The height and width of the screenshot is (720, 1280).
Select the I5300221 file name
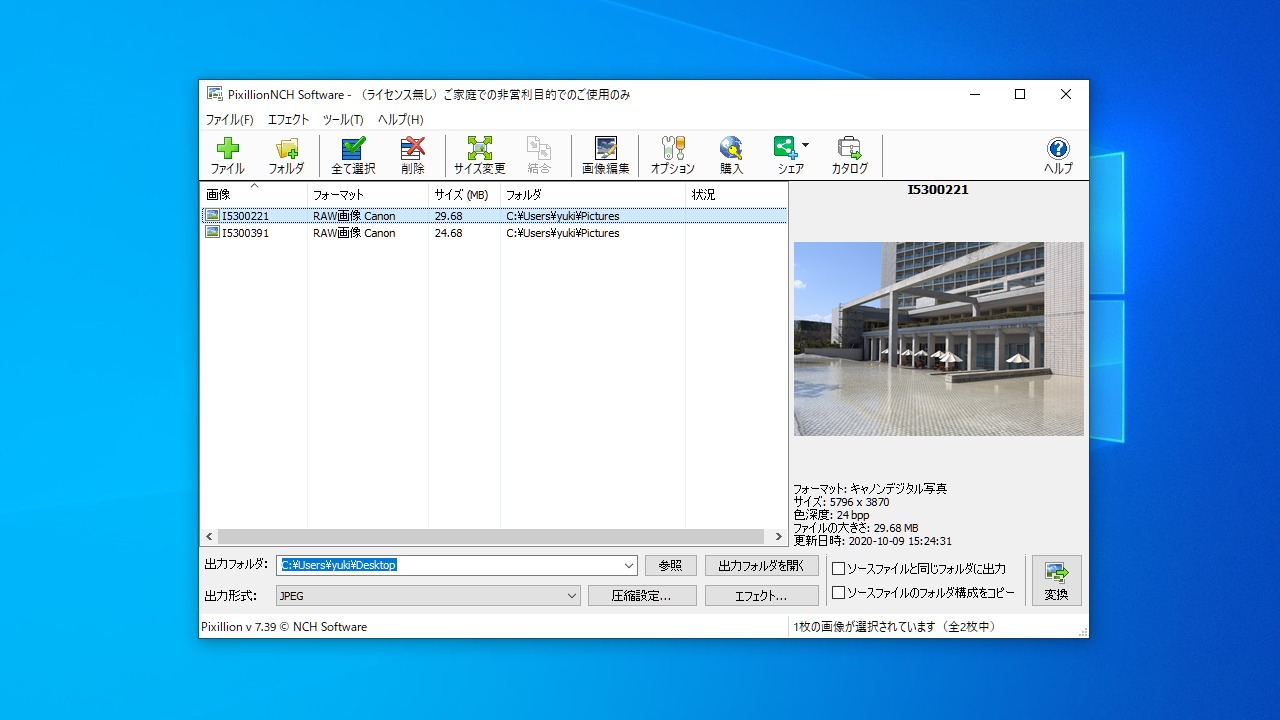245,216
